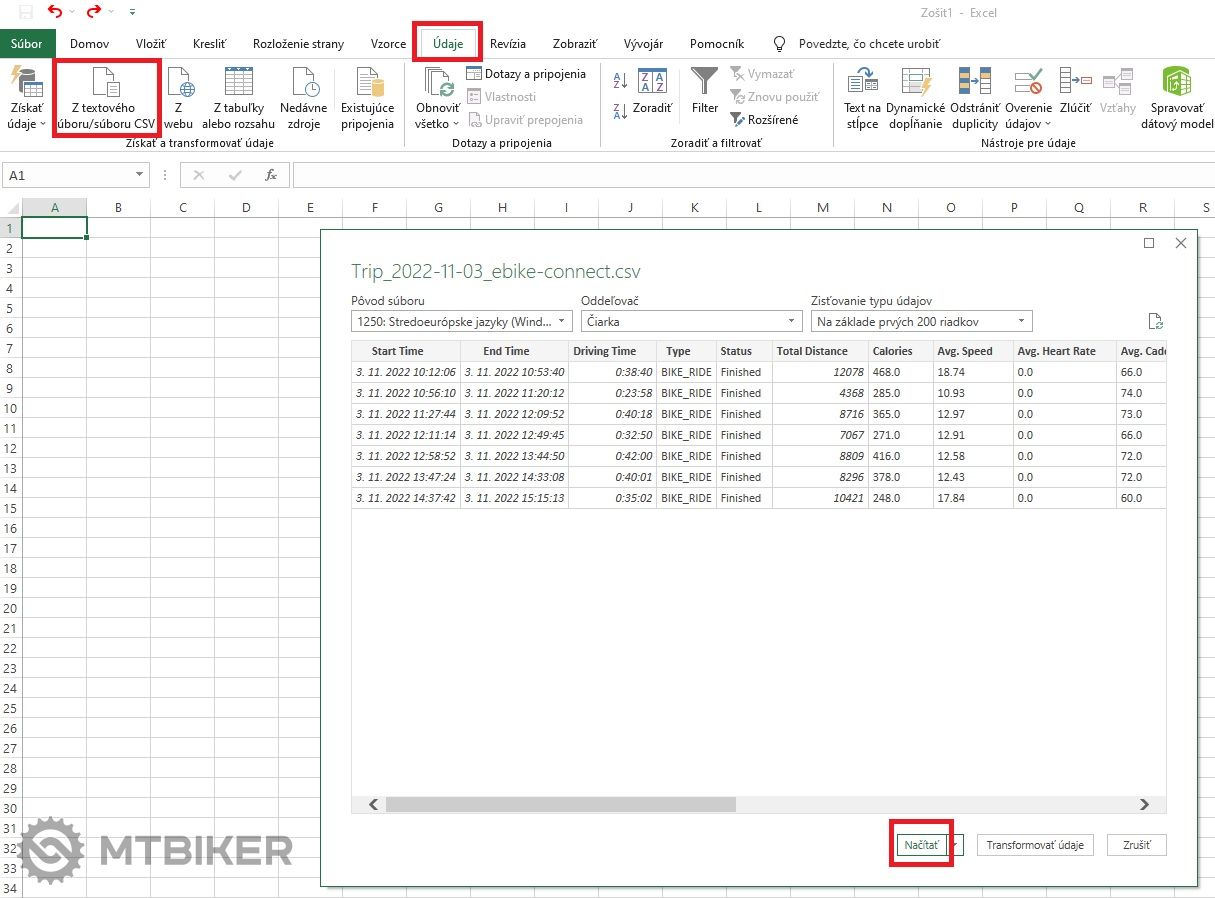Switch to the 'Vložiť' ribbon tab

[x=151, y=44]
